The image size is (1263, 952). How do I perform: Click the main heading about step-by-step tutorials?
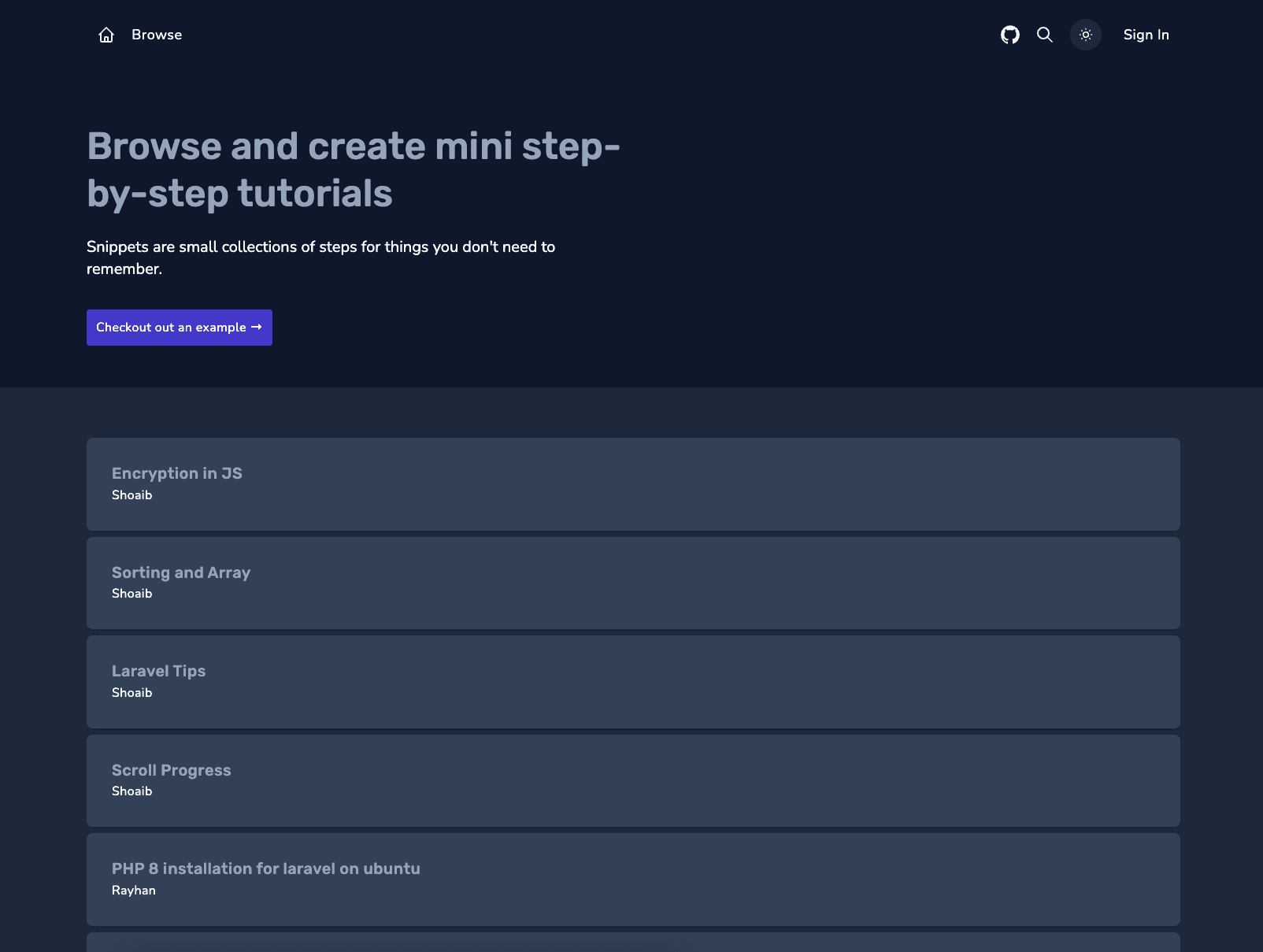[x=353, y=169]
